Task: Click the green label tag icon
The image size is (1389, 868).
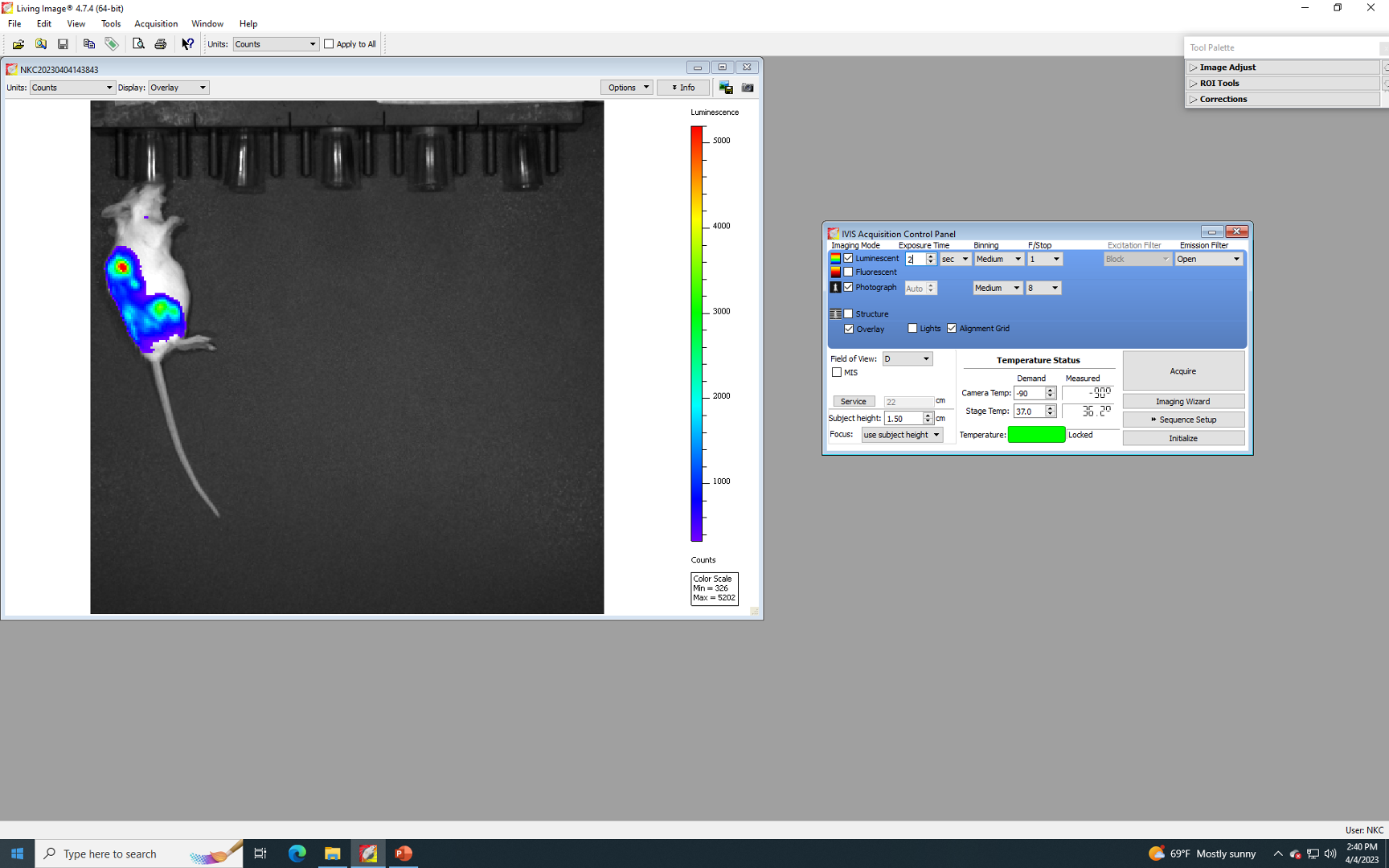Action: pos(112,44)
